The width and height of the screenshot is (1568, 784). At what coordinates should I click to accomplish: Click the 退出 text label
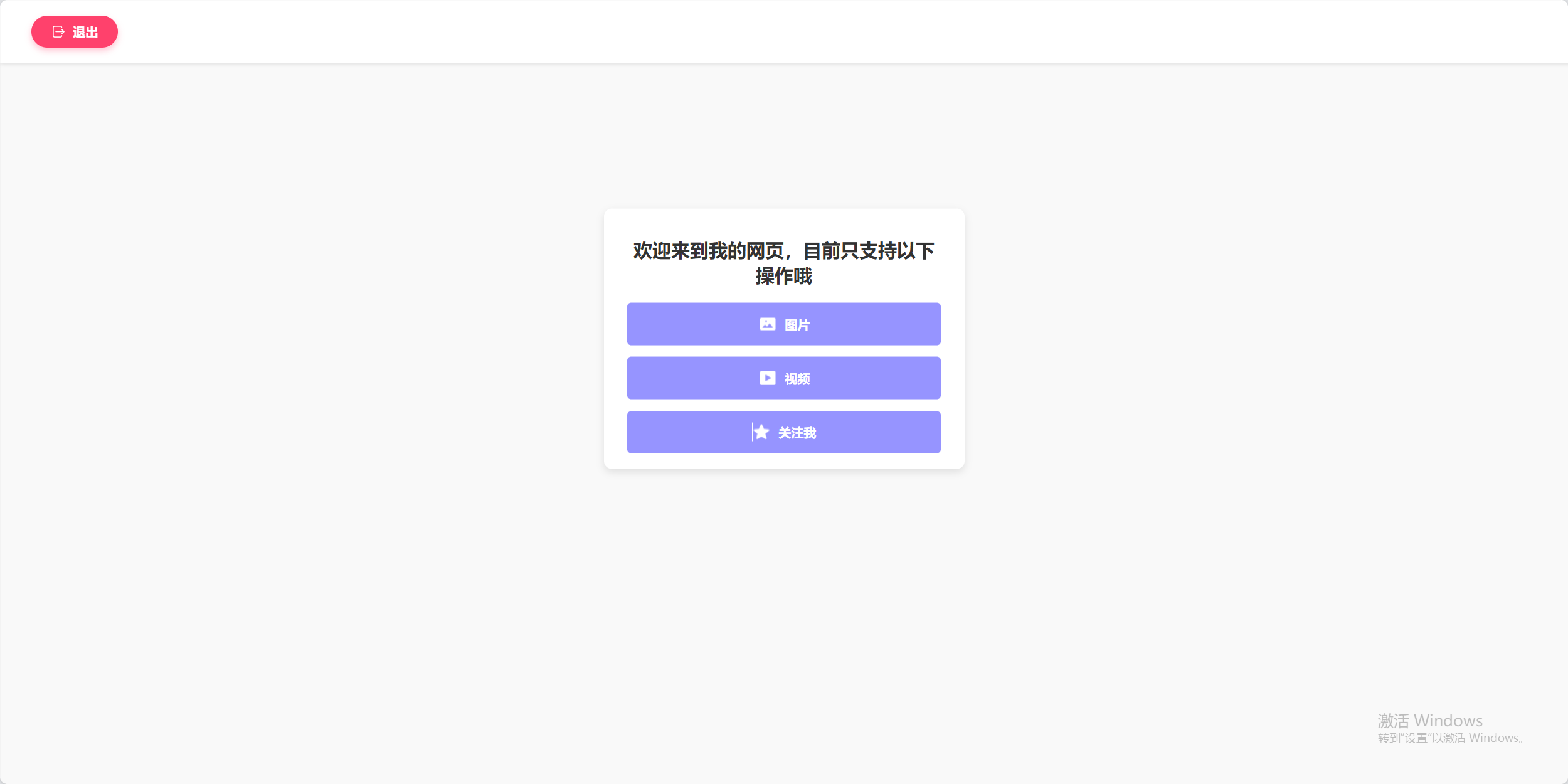[85, 32]
